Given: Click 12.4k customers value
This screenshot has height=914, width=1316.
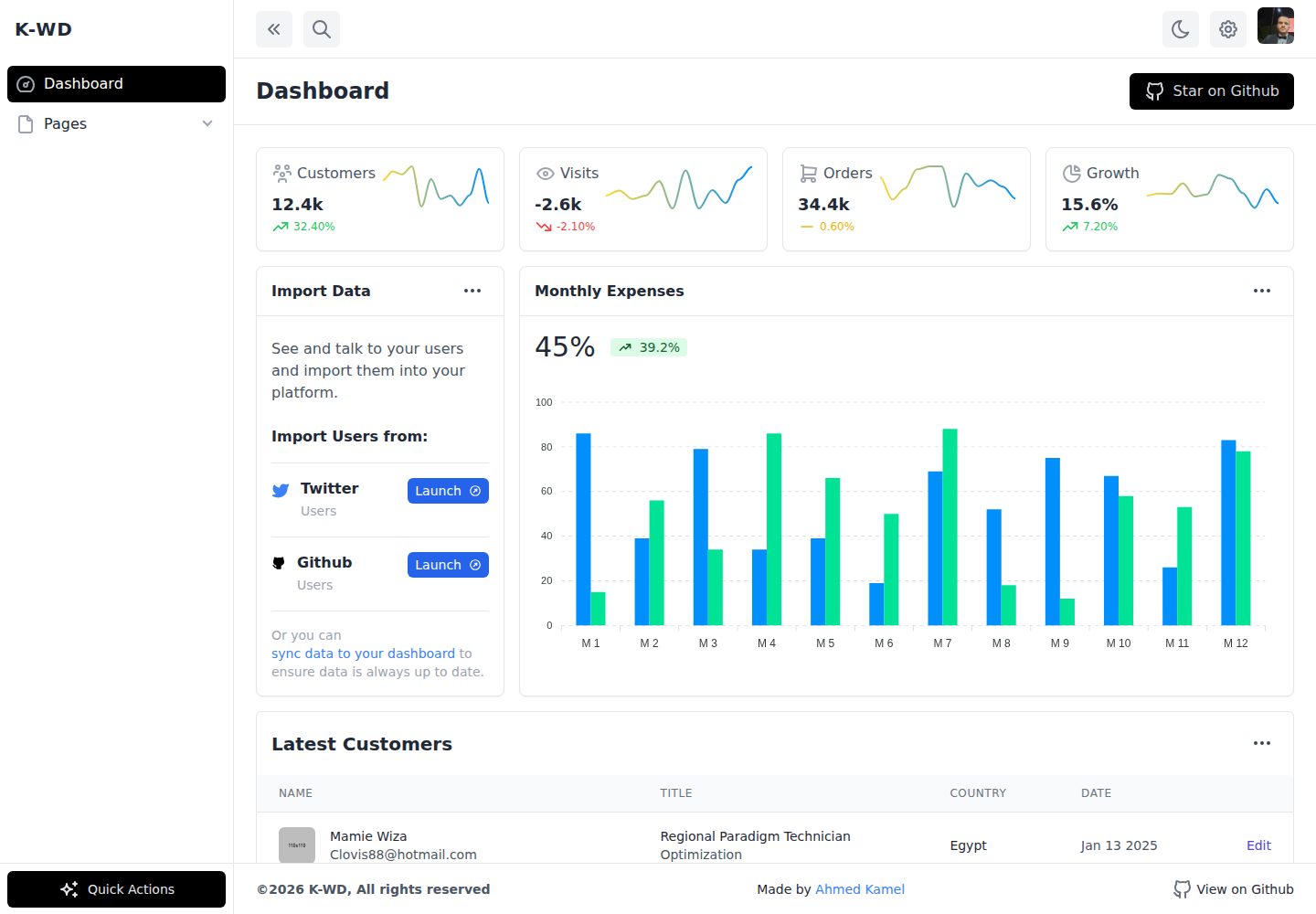Looking at the screenshot, I should [x=297, y=205].
